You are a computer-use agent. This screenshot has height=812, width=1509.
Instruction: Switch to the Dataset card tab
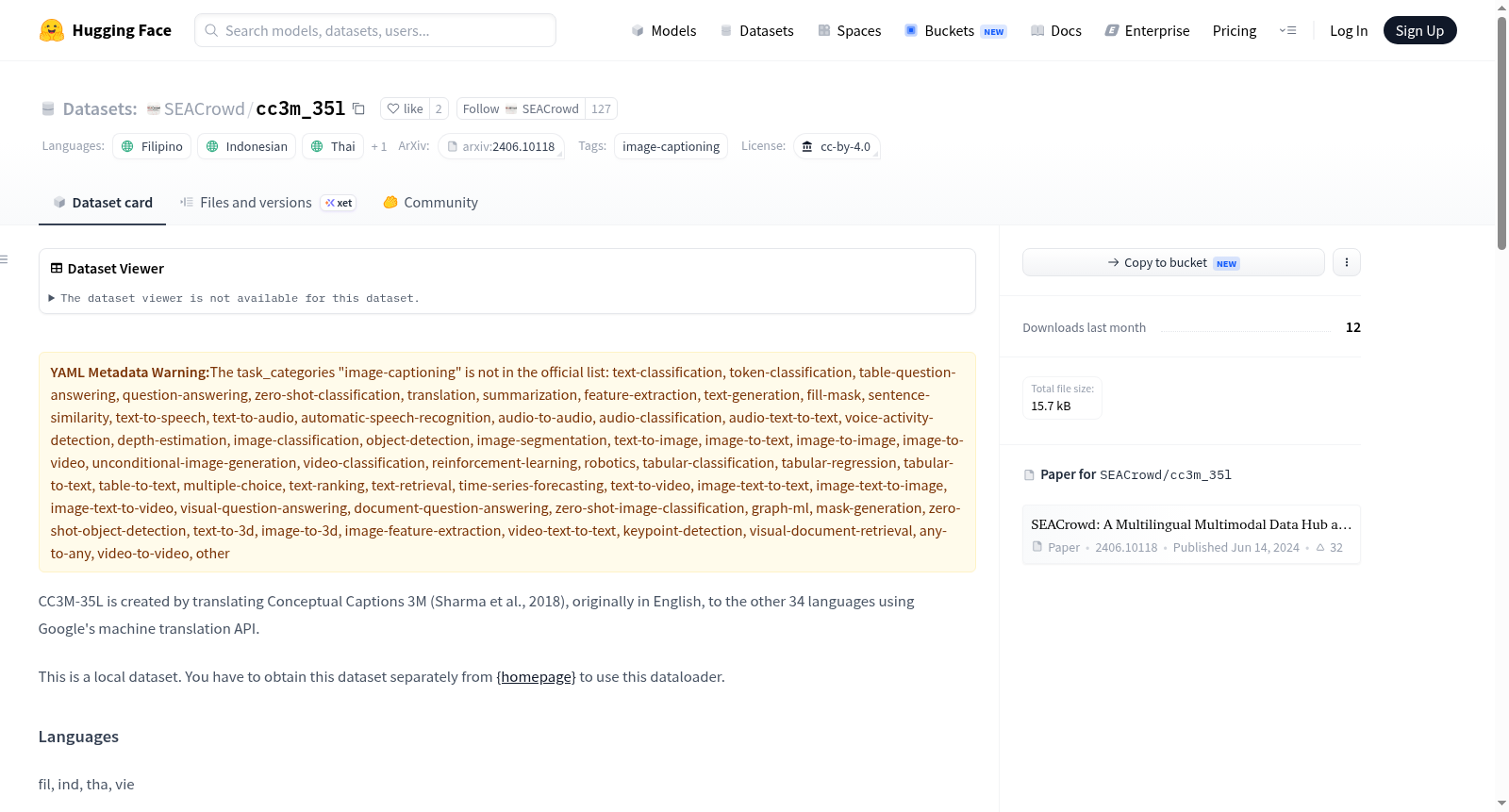[x=102, y=202]
